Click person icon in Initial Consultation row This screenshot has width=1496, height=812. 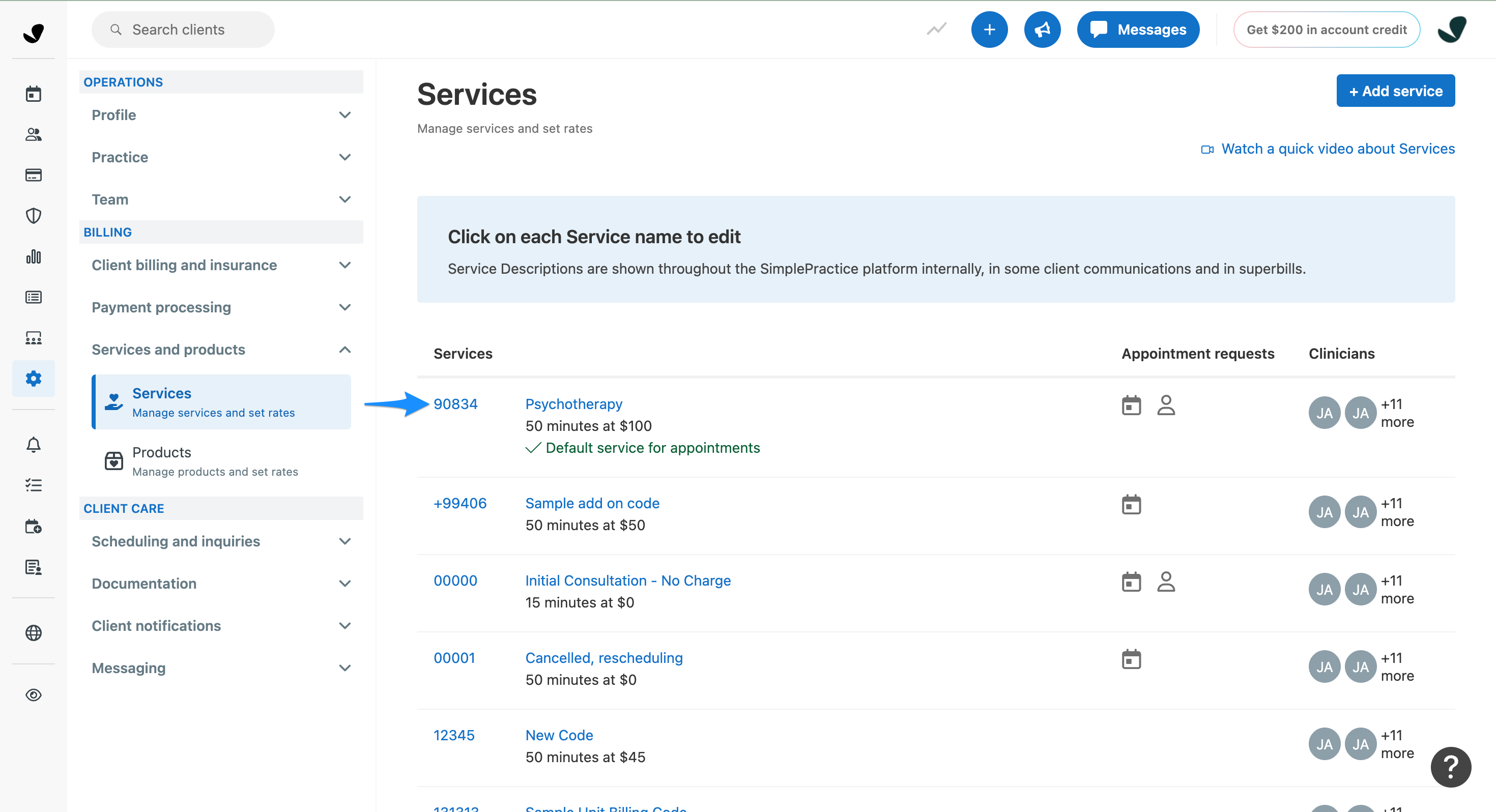1166,582
